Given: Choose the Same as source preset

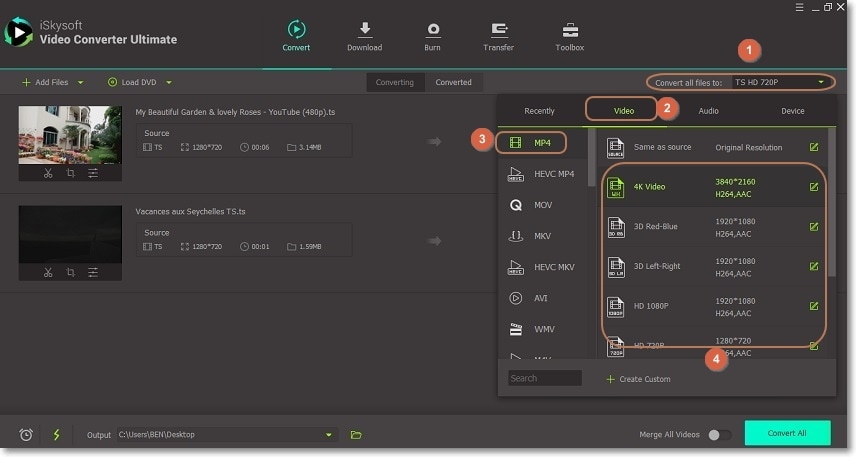Looking at the screenshot, I should pyautogui.click(x=712, y=147).
